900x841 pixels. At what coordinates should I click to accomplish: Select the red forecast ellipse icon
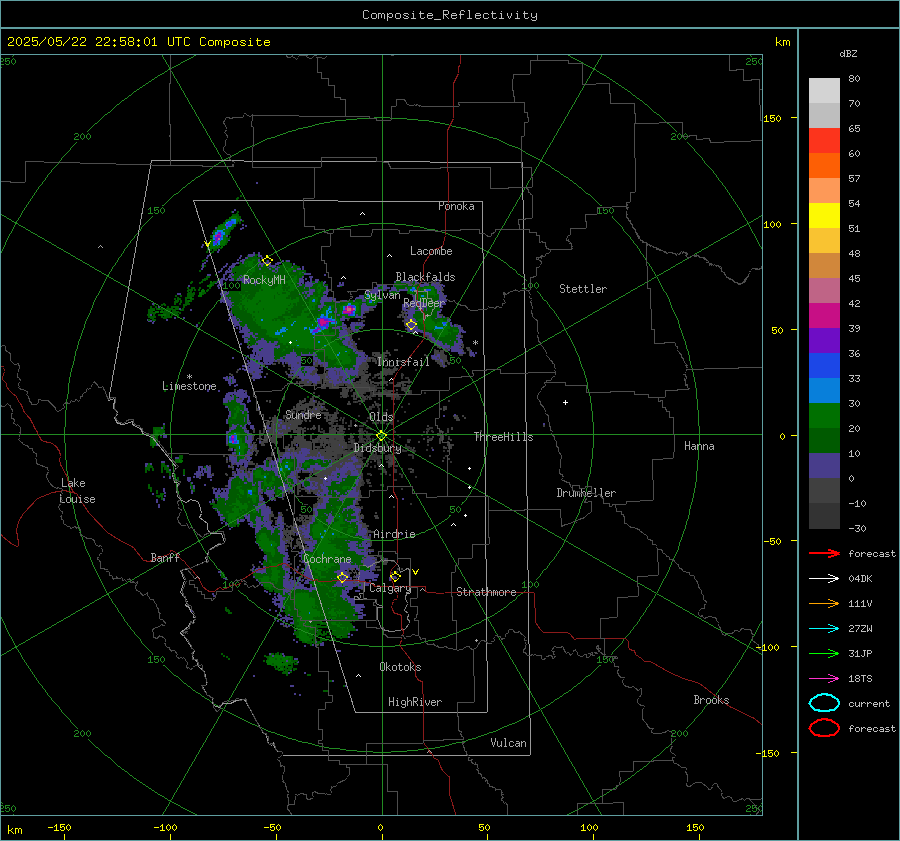824,728
